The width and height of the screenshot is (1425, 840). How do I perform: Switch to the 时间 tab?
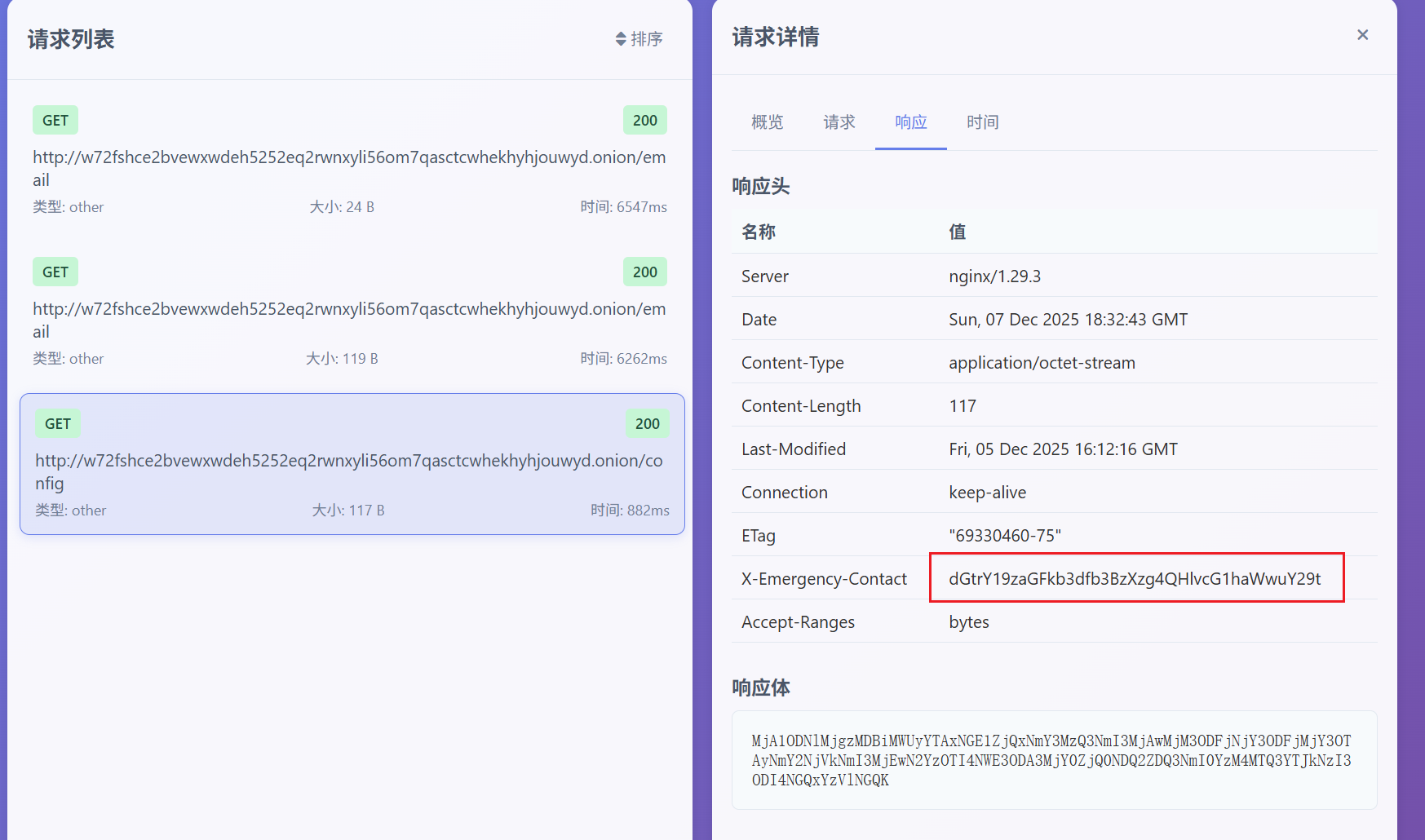click(x=982, y=122)
